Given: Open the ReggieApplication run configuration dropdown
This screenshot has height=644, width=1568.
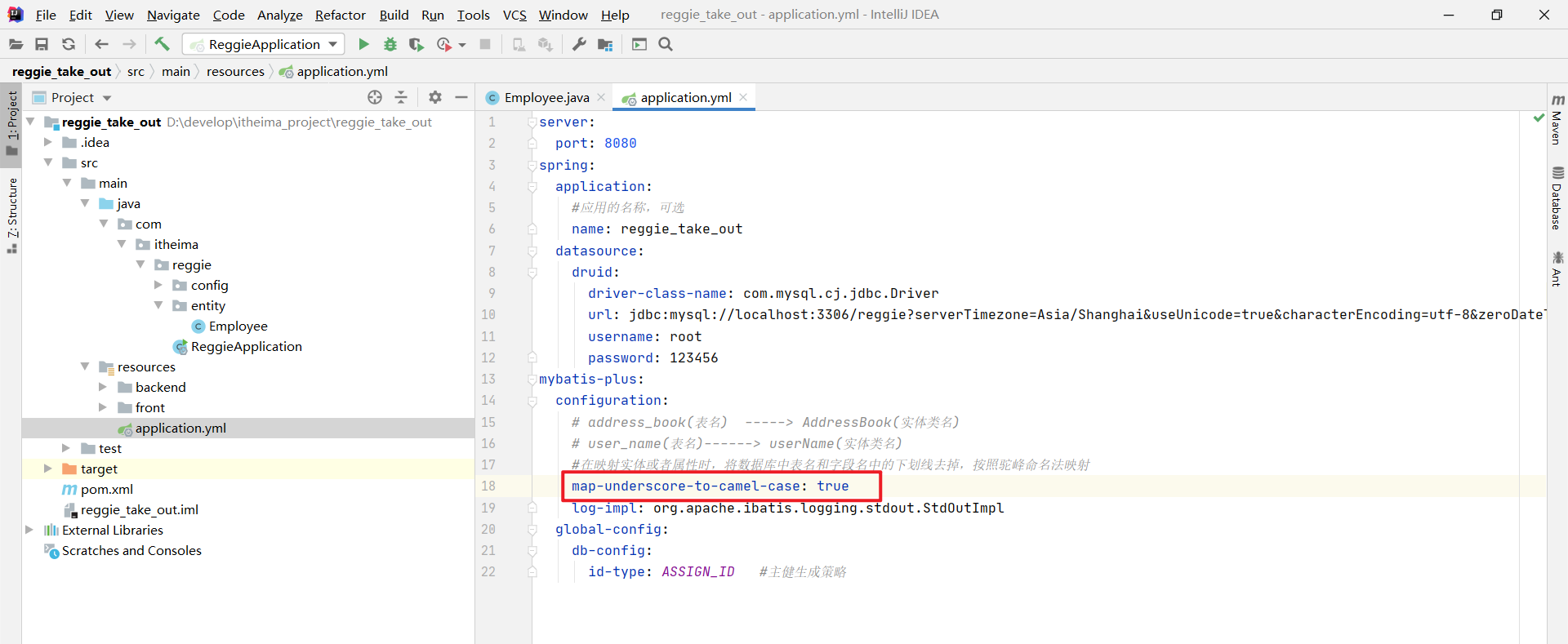Looking at the screenshot, I should pyautogui.click(x=263, y=44).
